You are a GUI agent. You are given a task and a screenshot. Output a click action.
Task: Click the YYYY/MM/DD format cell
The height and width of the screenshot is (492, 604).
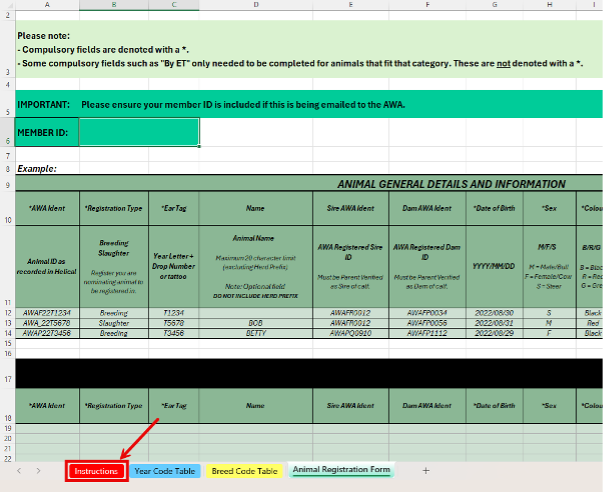coord(494,266)
